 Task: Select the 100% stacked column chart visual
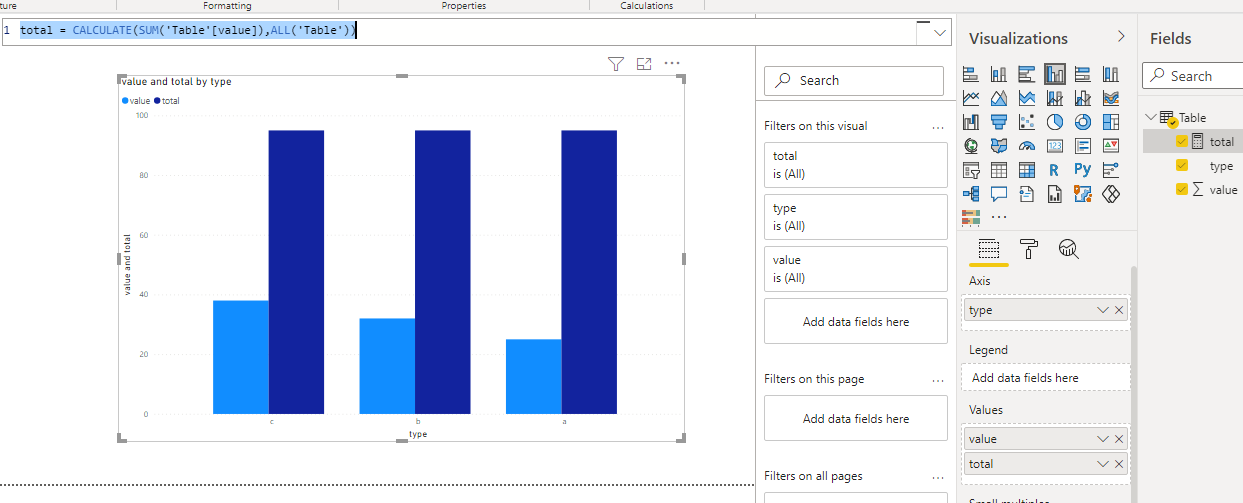1110,74
